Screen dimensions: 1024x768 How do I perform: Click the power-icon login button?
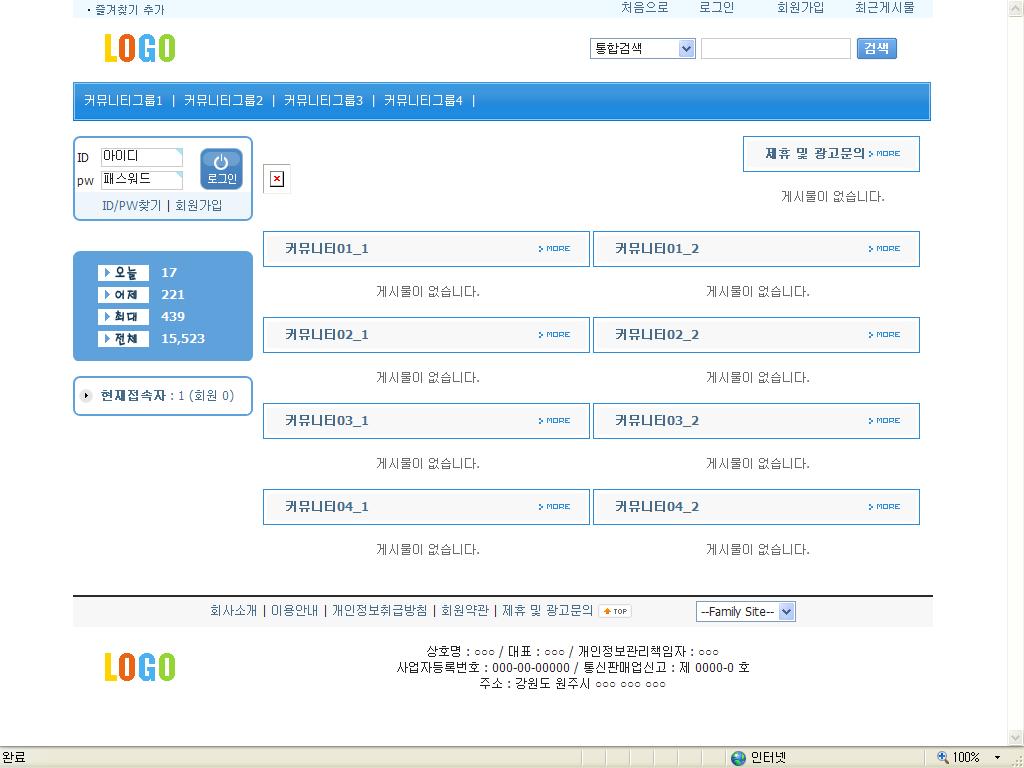[221, 168]
